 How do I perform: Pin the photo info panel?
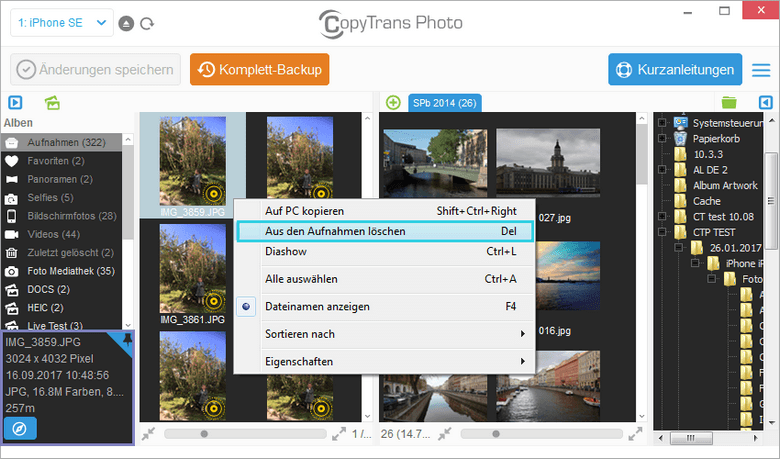[127, 340]
